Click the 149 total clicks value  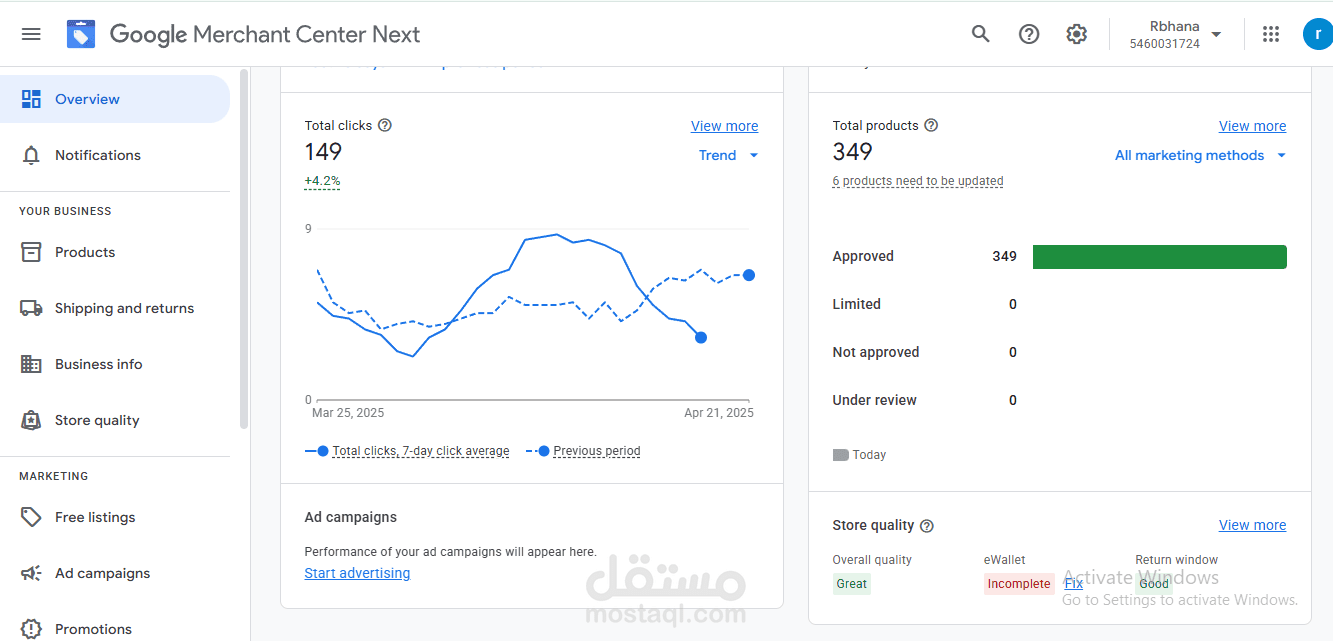point(324,152)
